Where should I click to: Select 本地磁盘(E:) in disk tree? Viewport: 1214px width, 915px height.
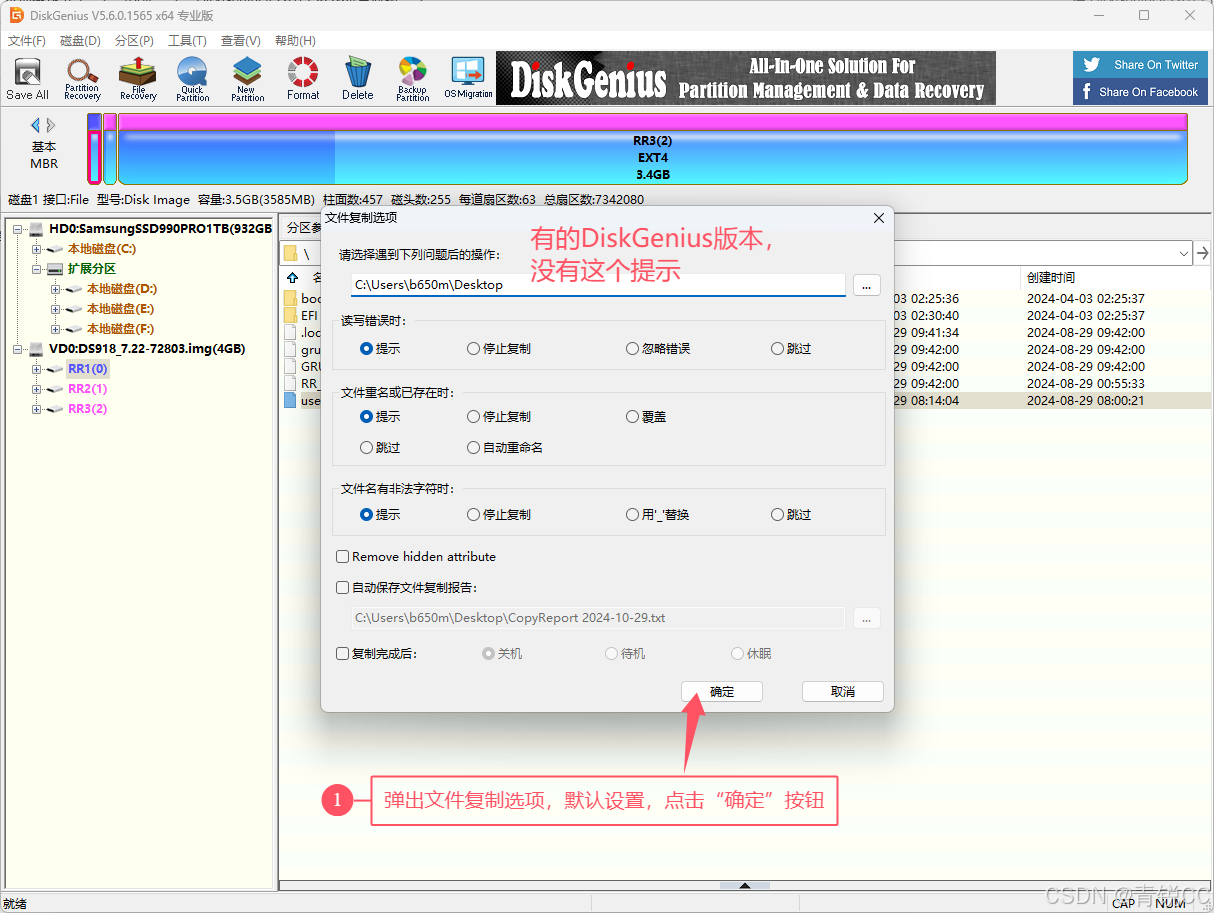point(120,309)
